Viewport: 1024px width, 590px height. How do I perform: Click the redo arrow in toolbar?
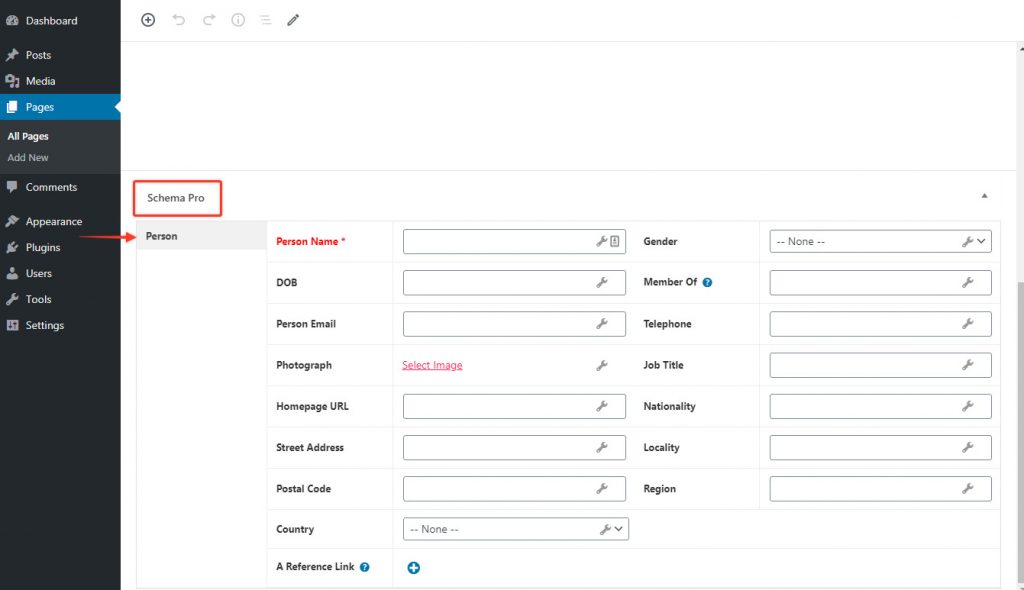[x=209, y=20]
